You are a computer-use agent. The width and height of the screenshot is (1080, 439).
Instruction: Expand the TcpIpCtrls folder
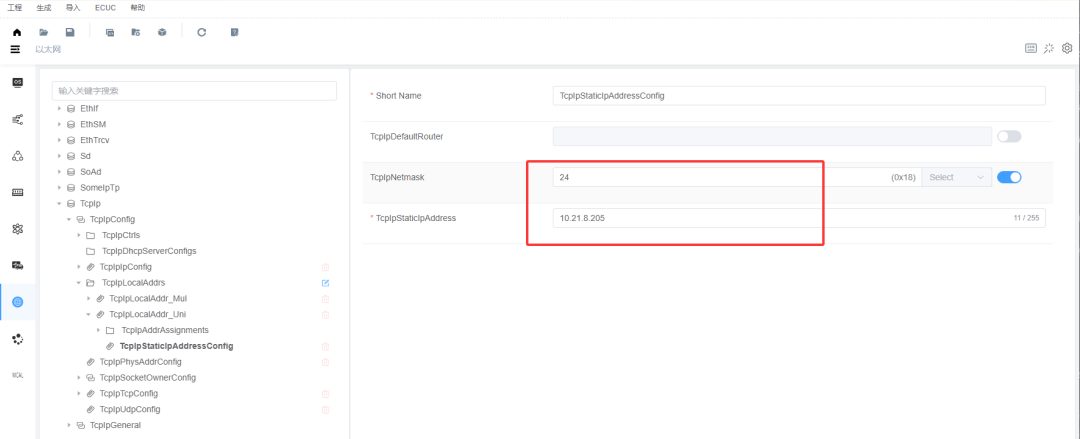point(79,235)
